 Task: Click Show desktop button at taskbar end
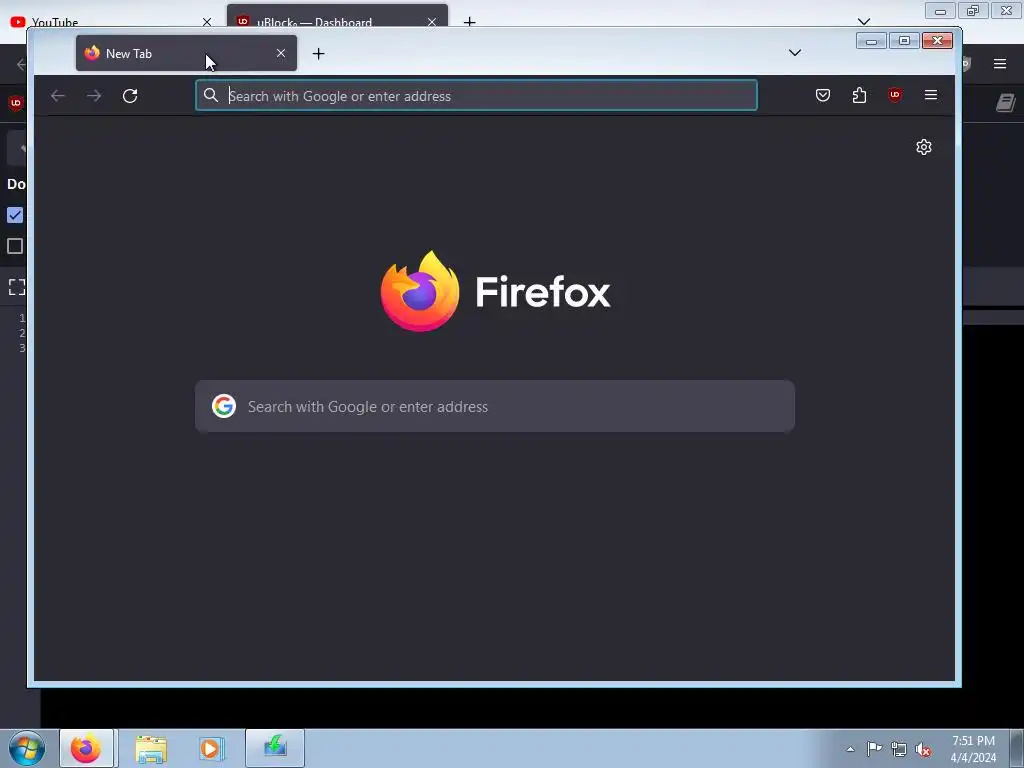[1019, 748]
